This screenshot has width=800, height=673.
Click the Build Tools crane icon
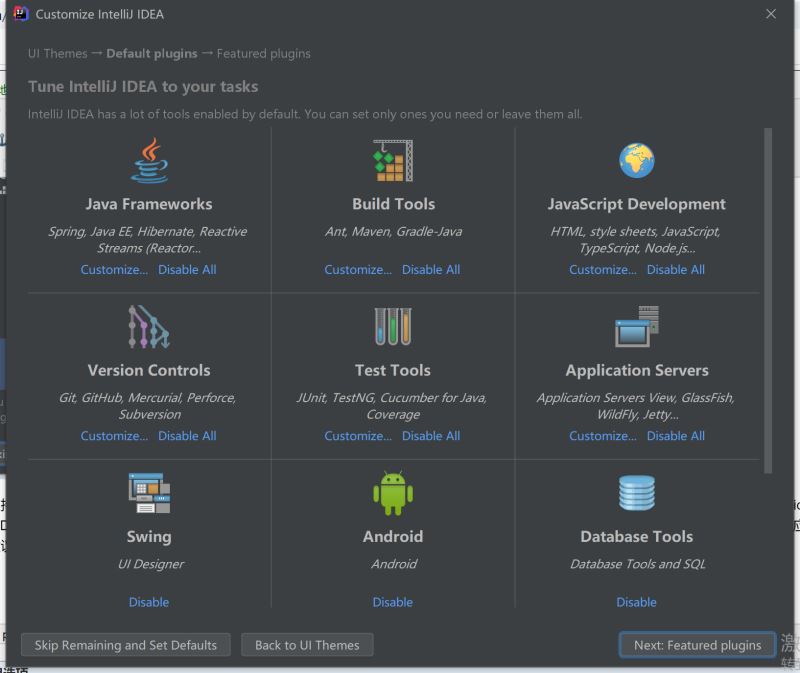tap(393, 161)
